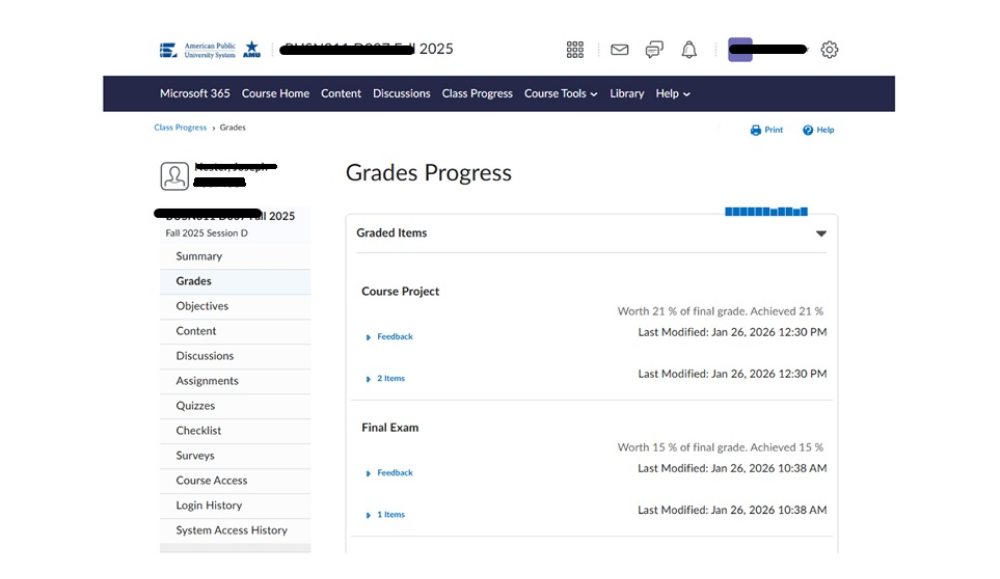Open the update alerts bell icon

(x=689, y=50)
